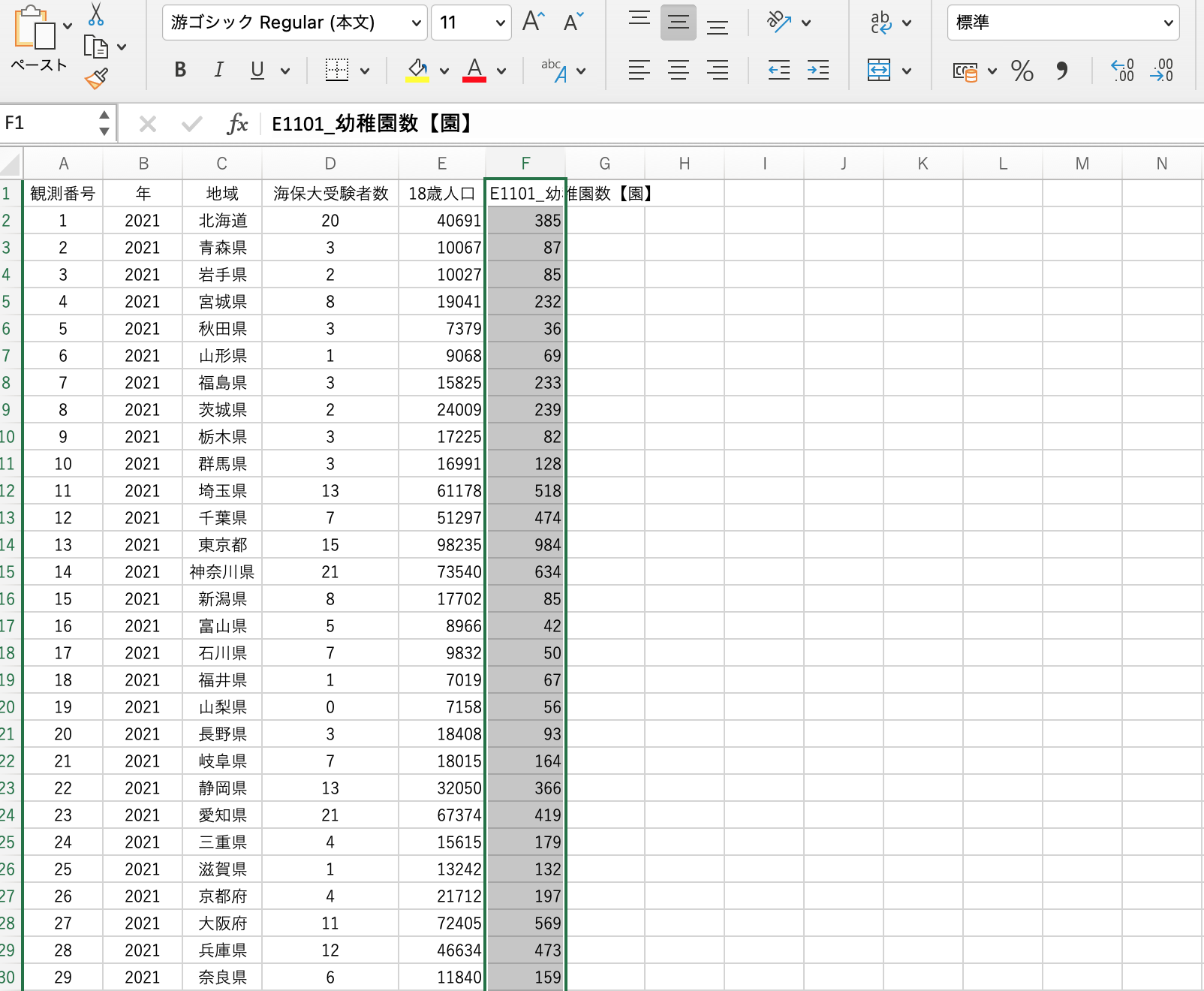Image resolution: width=1204 pixels, height=991 pixels.
Task: Apply the red font color
Action: tap(474, 71)
